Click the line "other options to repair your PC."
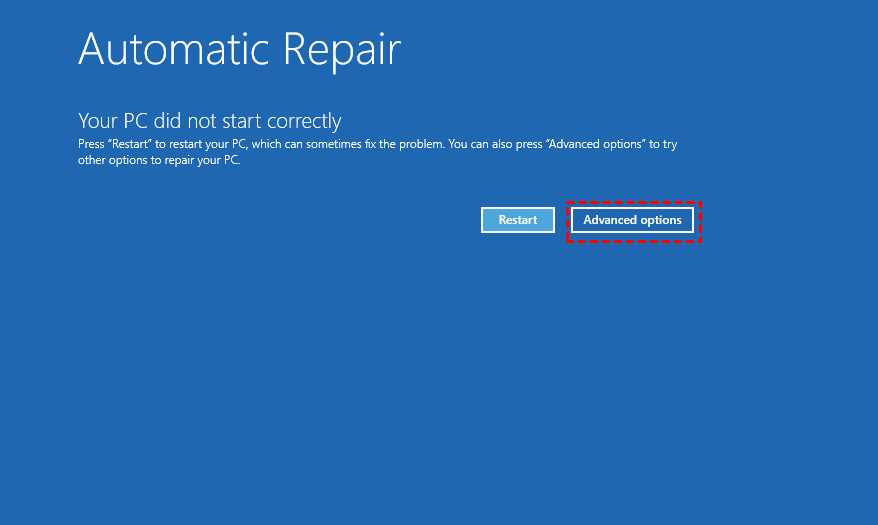This screenshot has height=525, width=878. coord(159,160)
